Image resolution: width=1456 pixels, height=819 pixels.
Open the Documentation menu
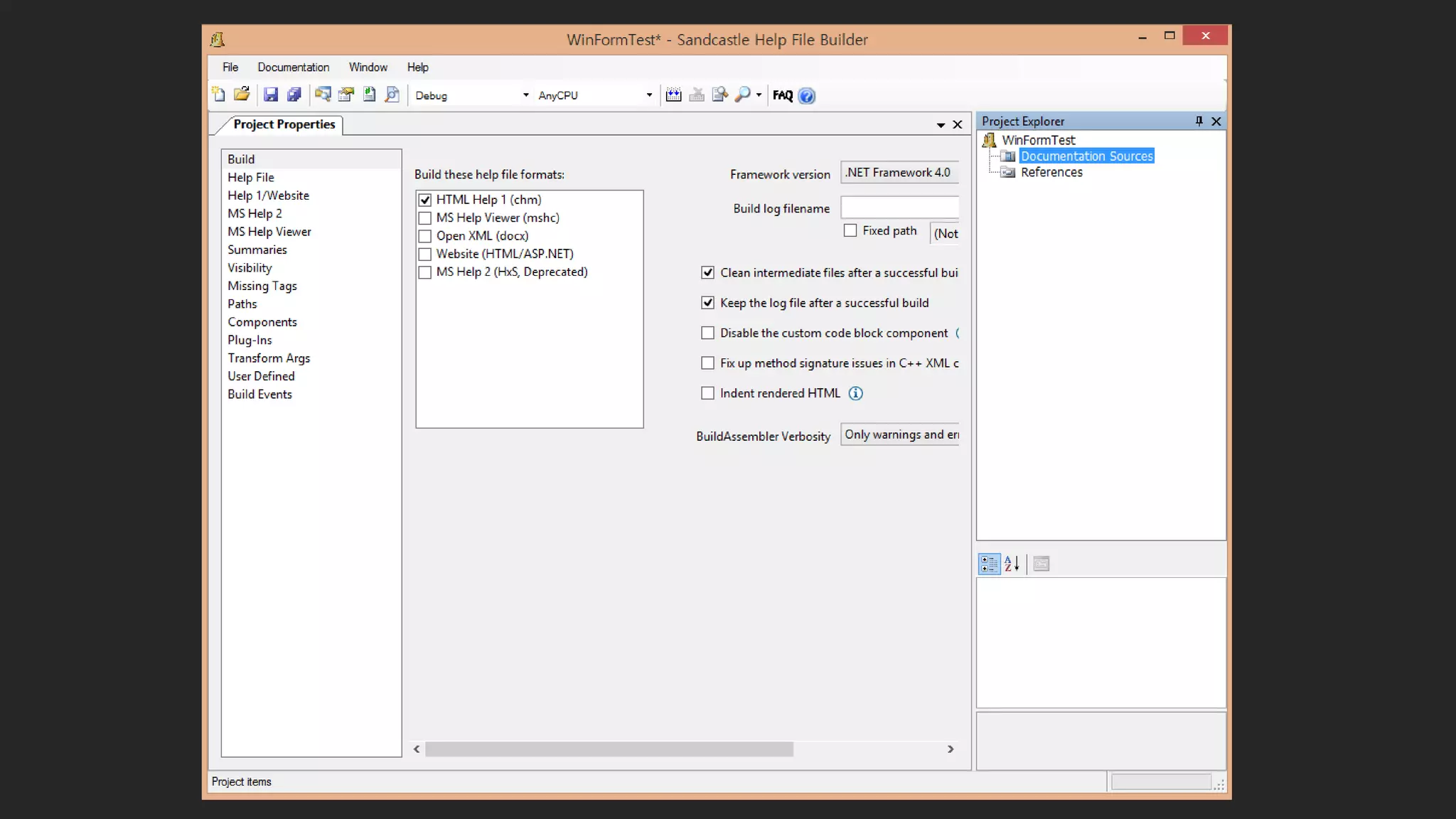tap(293, 67)
